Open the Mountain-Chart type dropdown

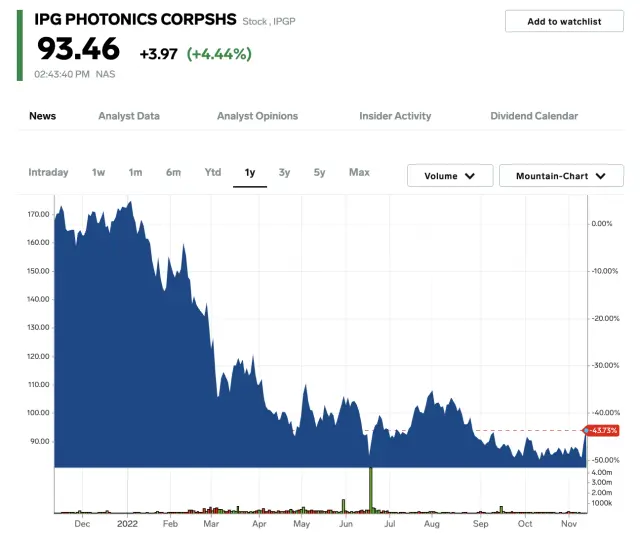[561, 176]
